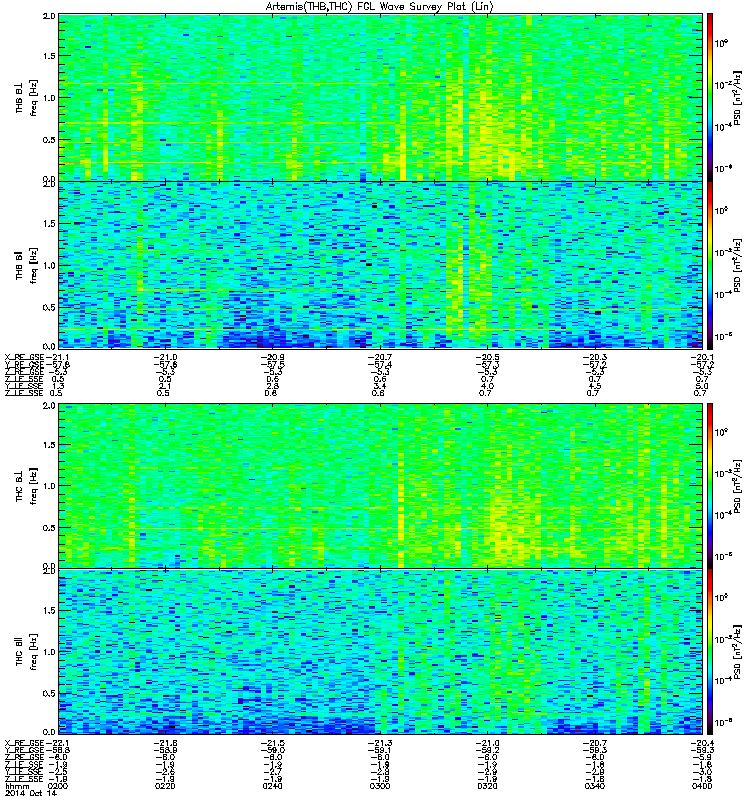Click the X_RE_GSE value -20.4
The width and height of the screenshot is (750, 800).
point(702,743)
